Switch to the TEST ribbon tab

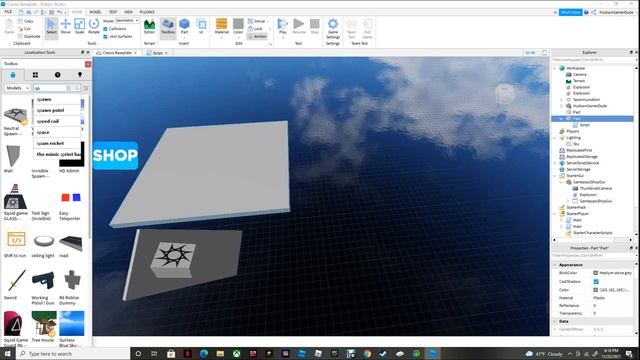tap(113, 12)
